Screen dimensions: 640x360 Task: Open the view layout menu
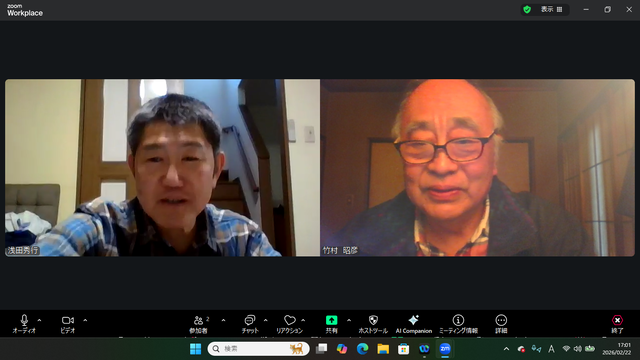[x=551, y=9]
